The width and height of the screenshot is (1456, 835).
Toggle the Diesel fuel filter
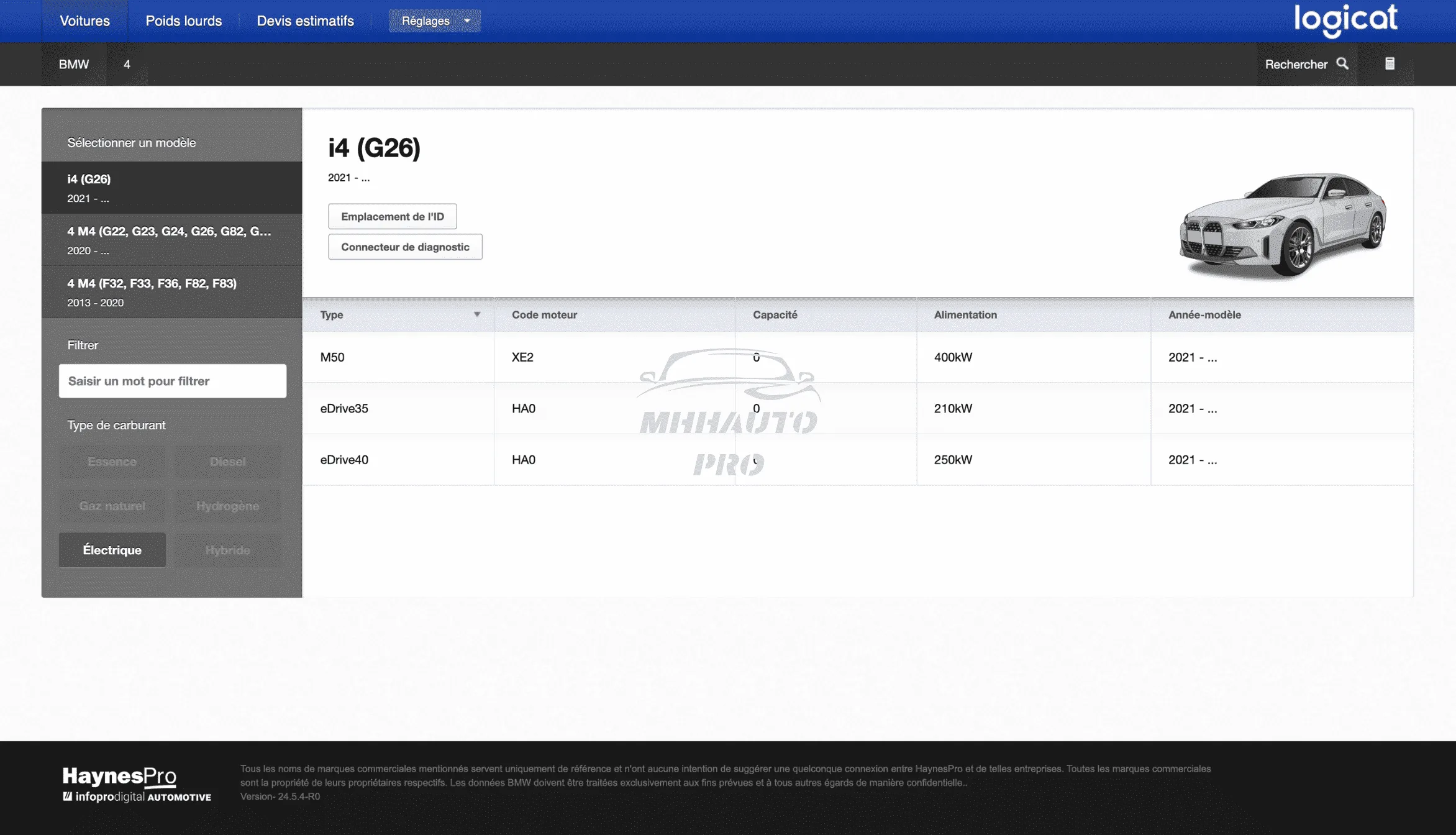pyautogui.click(x=227, y=462)
